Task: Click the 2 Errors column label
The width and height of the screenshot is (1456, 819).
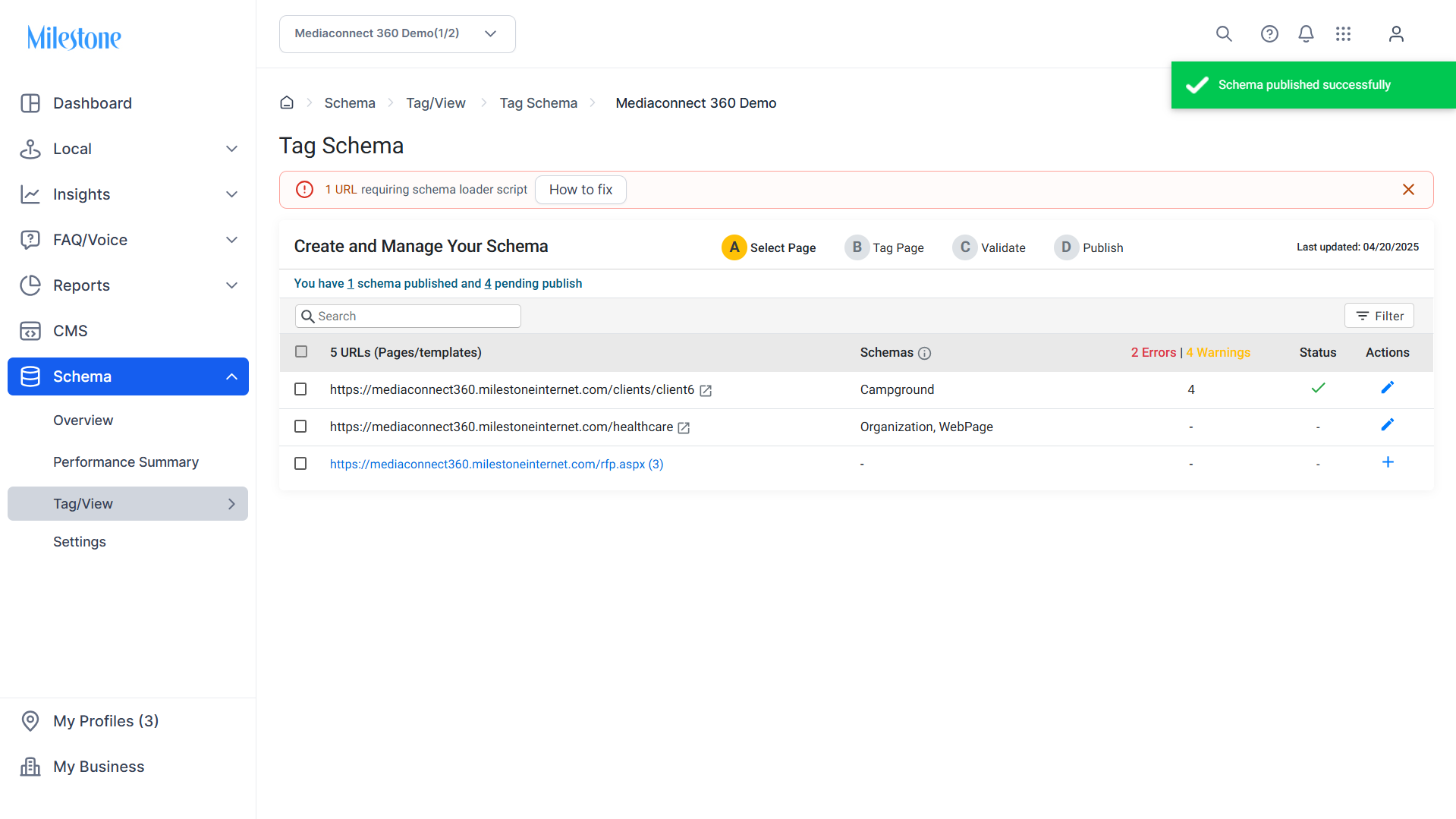Action: (1153, 352)
